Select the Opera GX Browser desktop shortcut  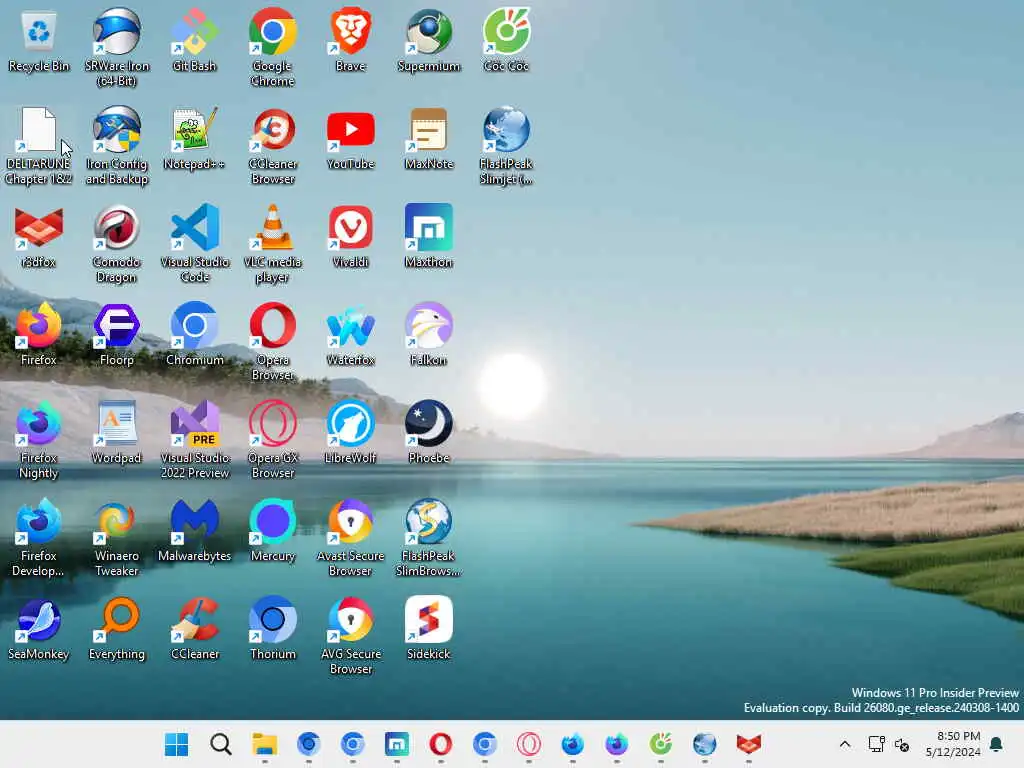click(x=273, y=440)
